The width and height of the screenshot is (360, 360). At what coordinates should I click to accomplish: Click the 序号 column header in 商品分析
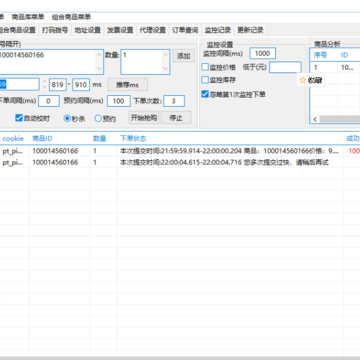point(320,55)
